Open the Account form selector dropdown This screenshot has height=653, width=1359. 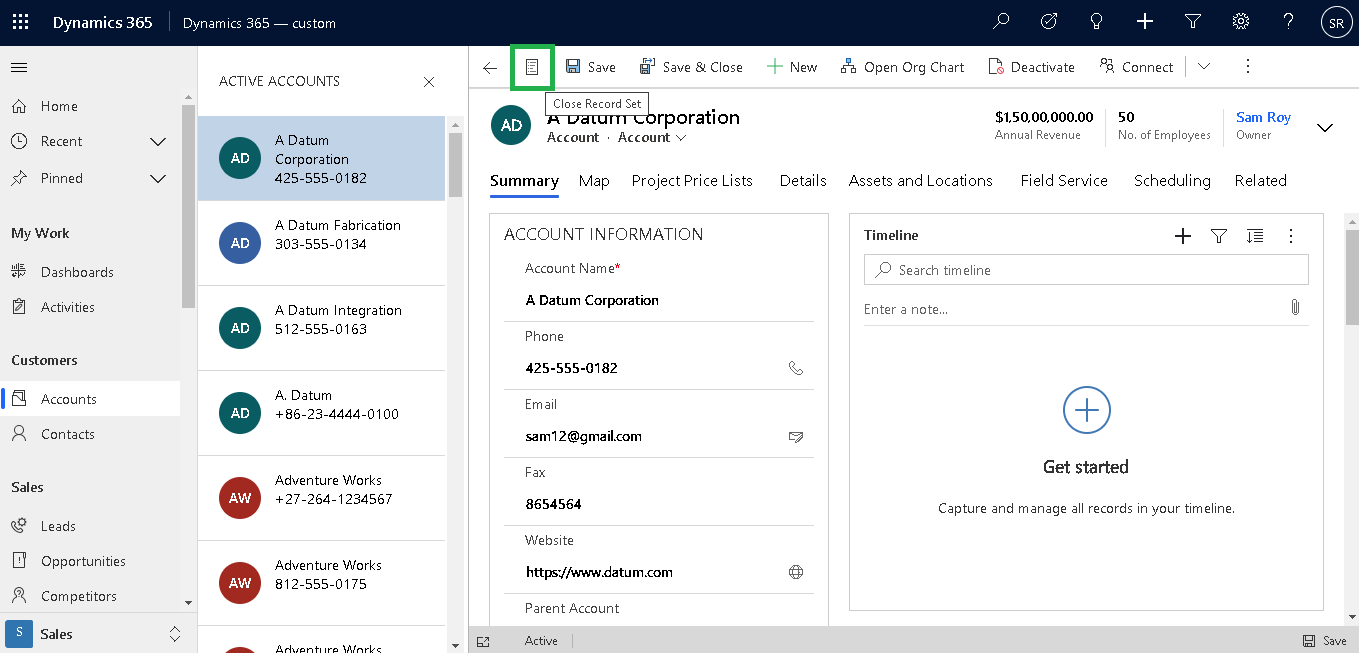point(653,138)
